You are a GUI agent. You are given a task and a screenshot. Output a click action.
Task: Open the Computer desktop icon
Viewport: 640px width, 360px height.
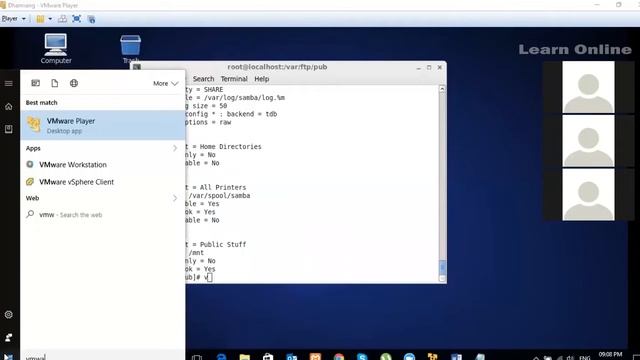point(56,49)
